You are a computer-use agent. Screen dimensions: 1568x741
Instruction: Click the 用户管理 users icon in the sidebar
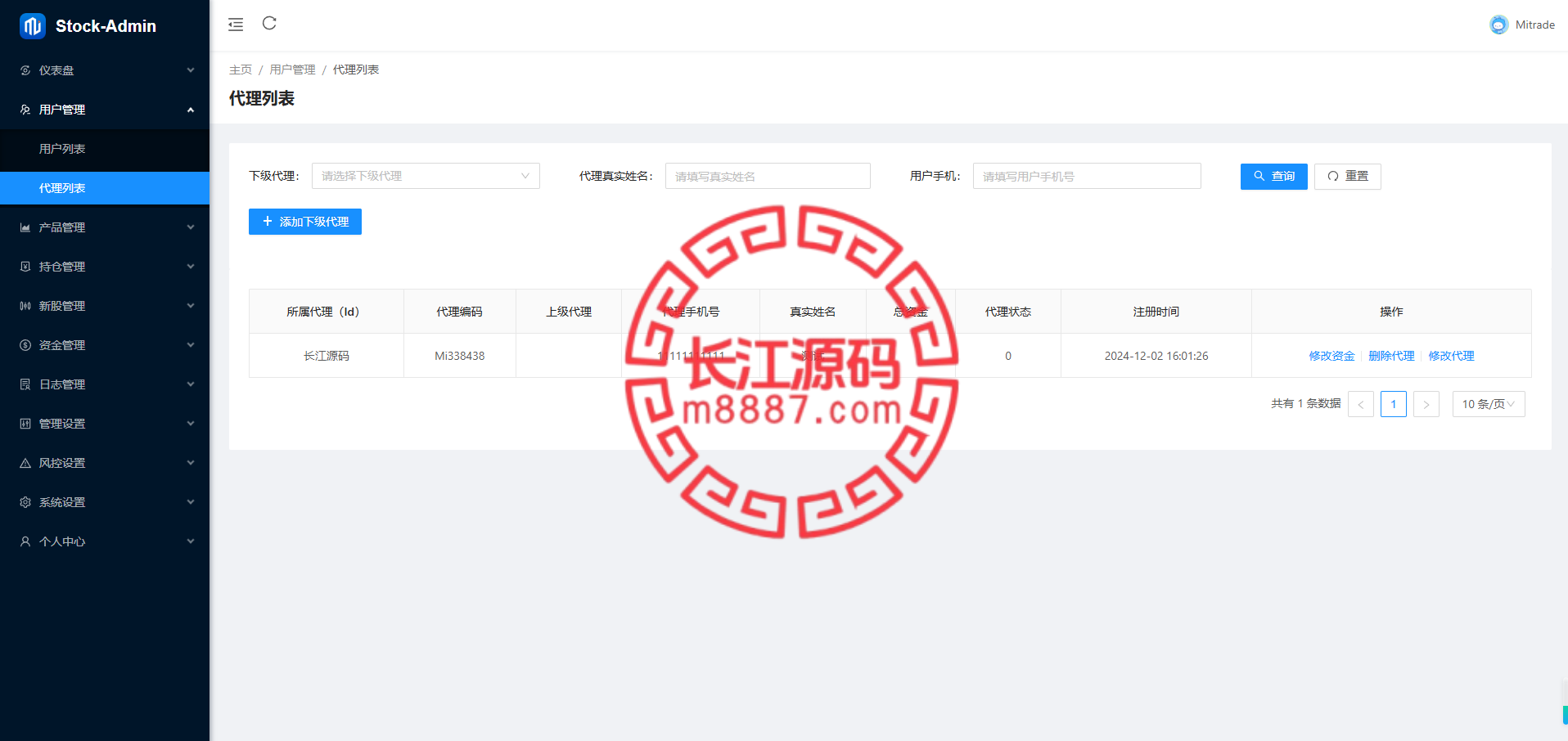coord(25,110)
